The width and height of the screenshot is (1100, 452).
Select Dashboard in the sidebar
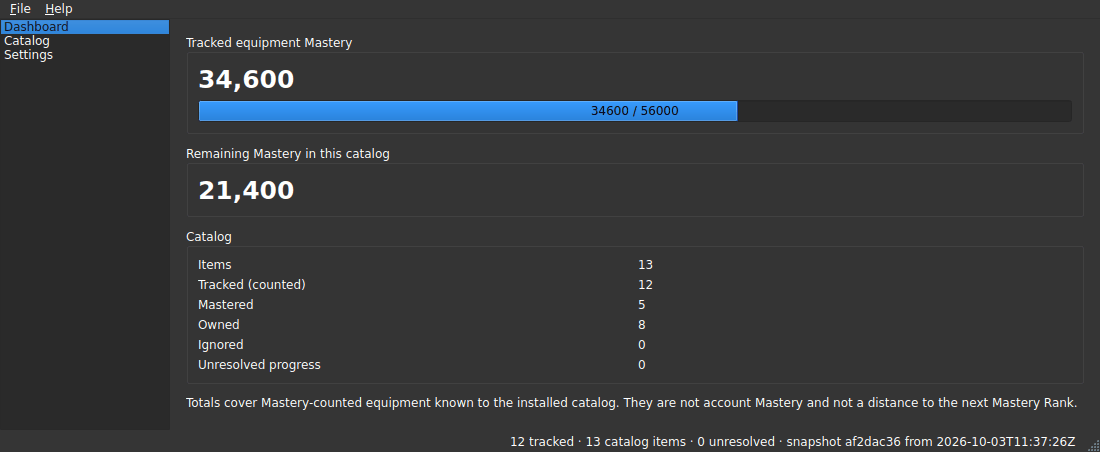pyautogui.click(x=85, y=27)
